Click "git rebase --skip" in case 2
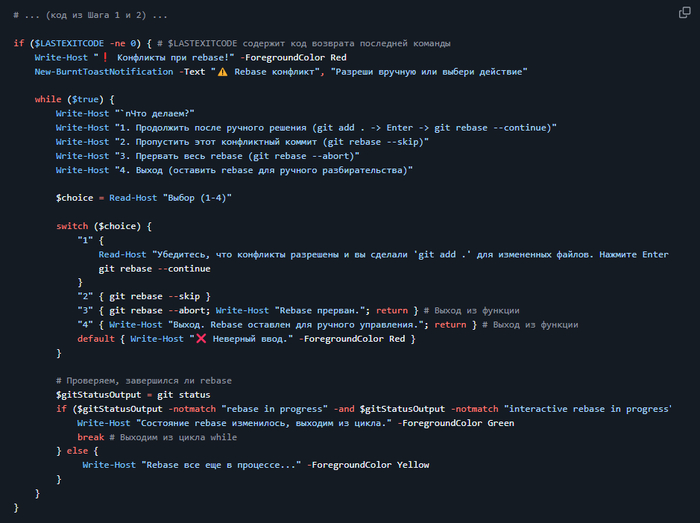 [154, 297]
